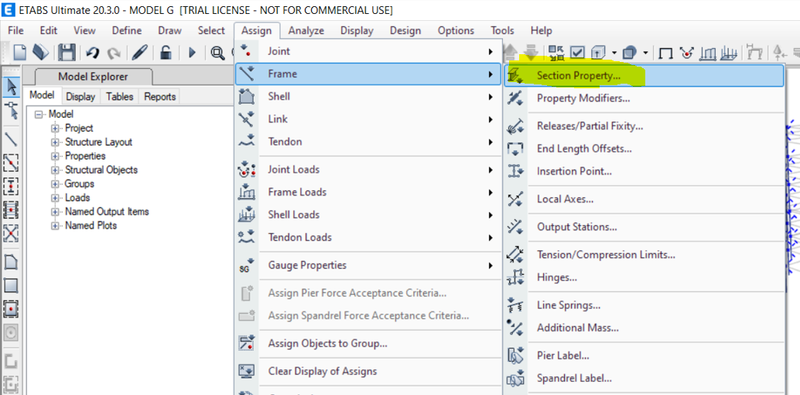Click the pencil Refresh/Edit toolbar icon
The width and height of the screenshot is (800, 395).
(x=139, y=52)
